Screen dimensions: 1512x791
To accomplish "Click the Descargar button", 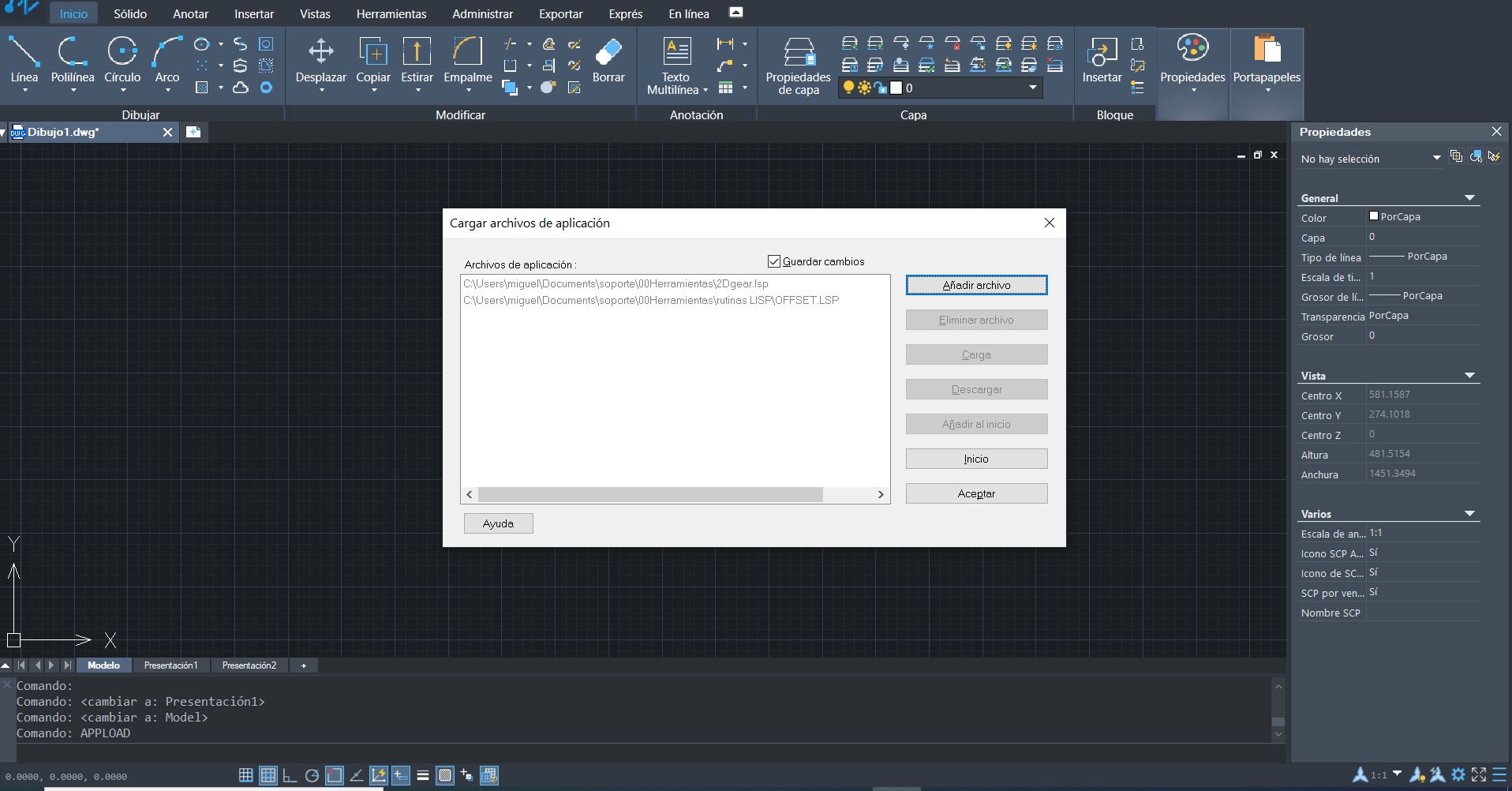I will (977, 389).
